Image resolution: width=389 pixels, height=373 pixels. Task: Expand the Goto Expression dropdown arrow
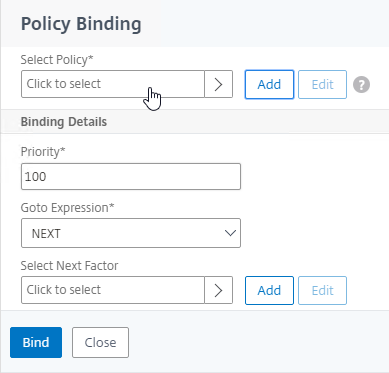click(x=230, y=233)
